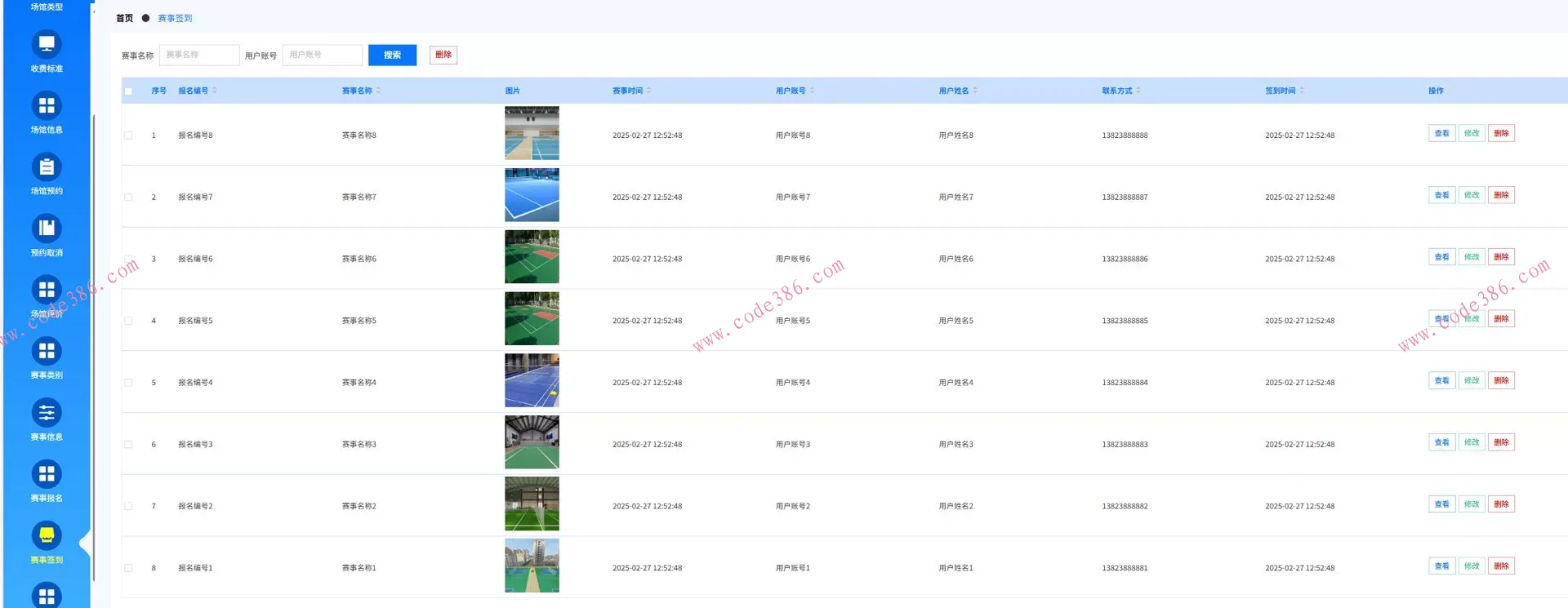Open the image thumbnail for 赛事名称4

[532, 380]
